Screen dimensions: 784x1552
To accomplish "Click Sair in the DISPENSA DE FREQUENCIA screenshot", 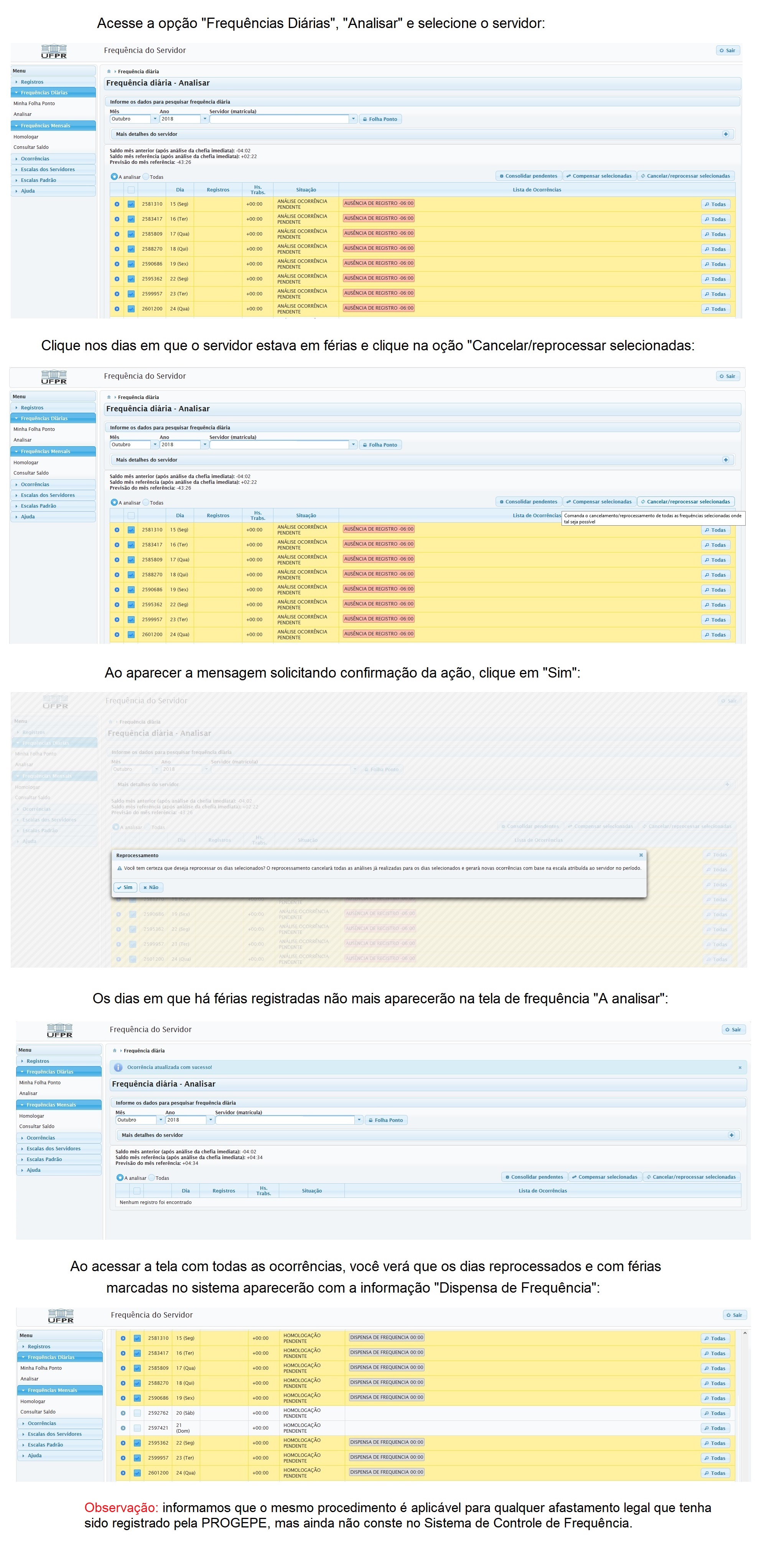I will pyautogui.click(x=735, y=1315).
